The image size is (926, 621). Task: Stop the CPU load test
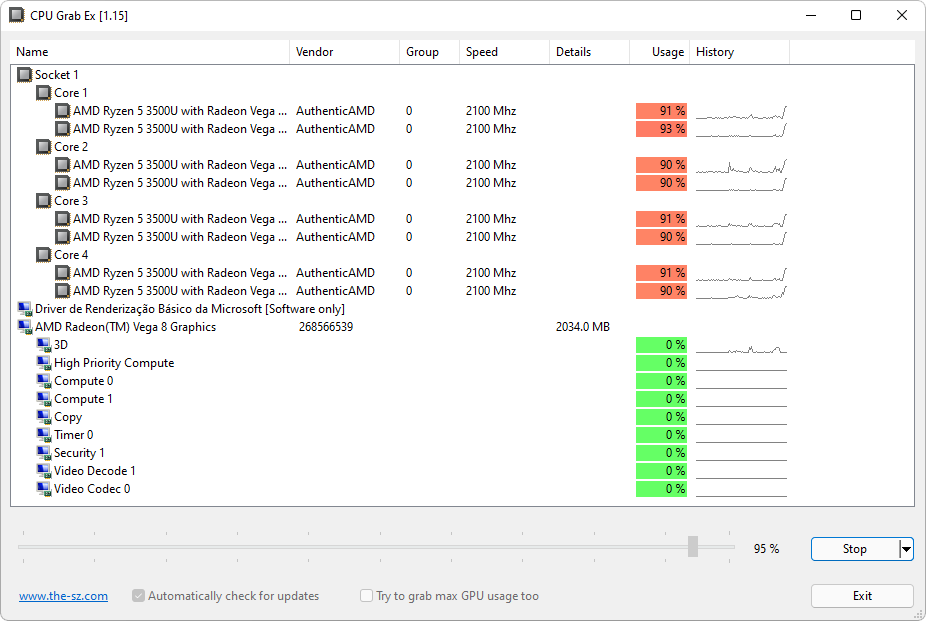[x=855, y=549]
